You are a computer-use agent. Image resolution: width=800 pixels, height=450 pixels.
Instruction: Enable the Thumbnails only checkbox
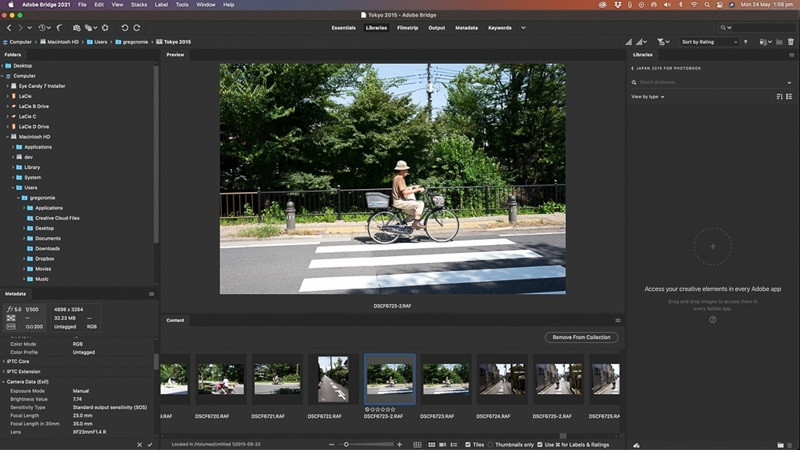coord(490,445)
